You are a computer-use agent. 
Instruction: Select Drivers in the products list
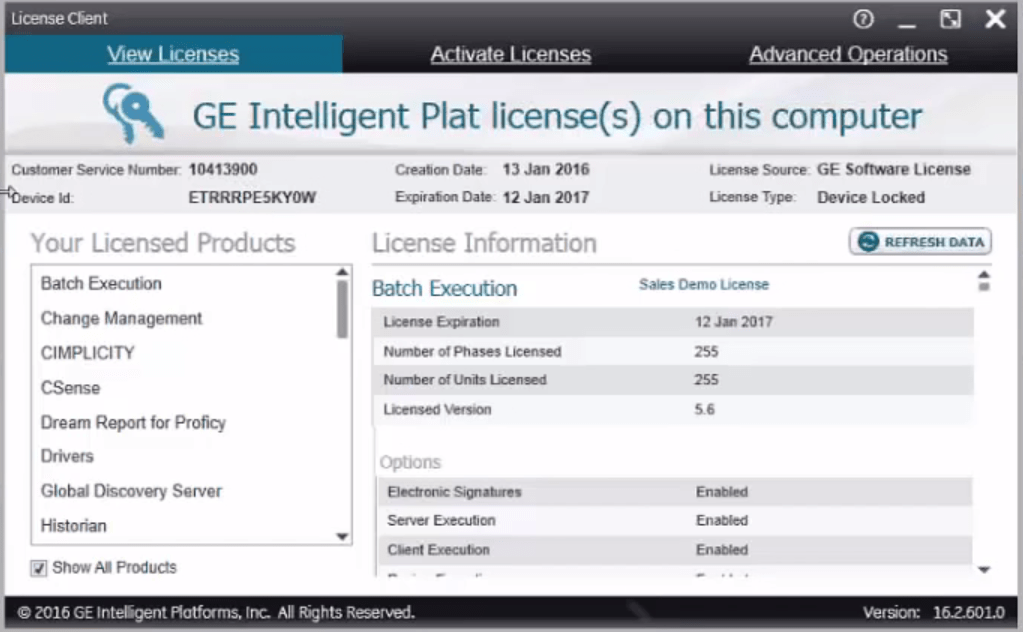point(67,457)
